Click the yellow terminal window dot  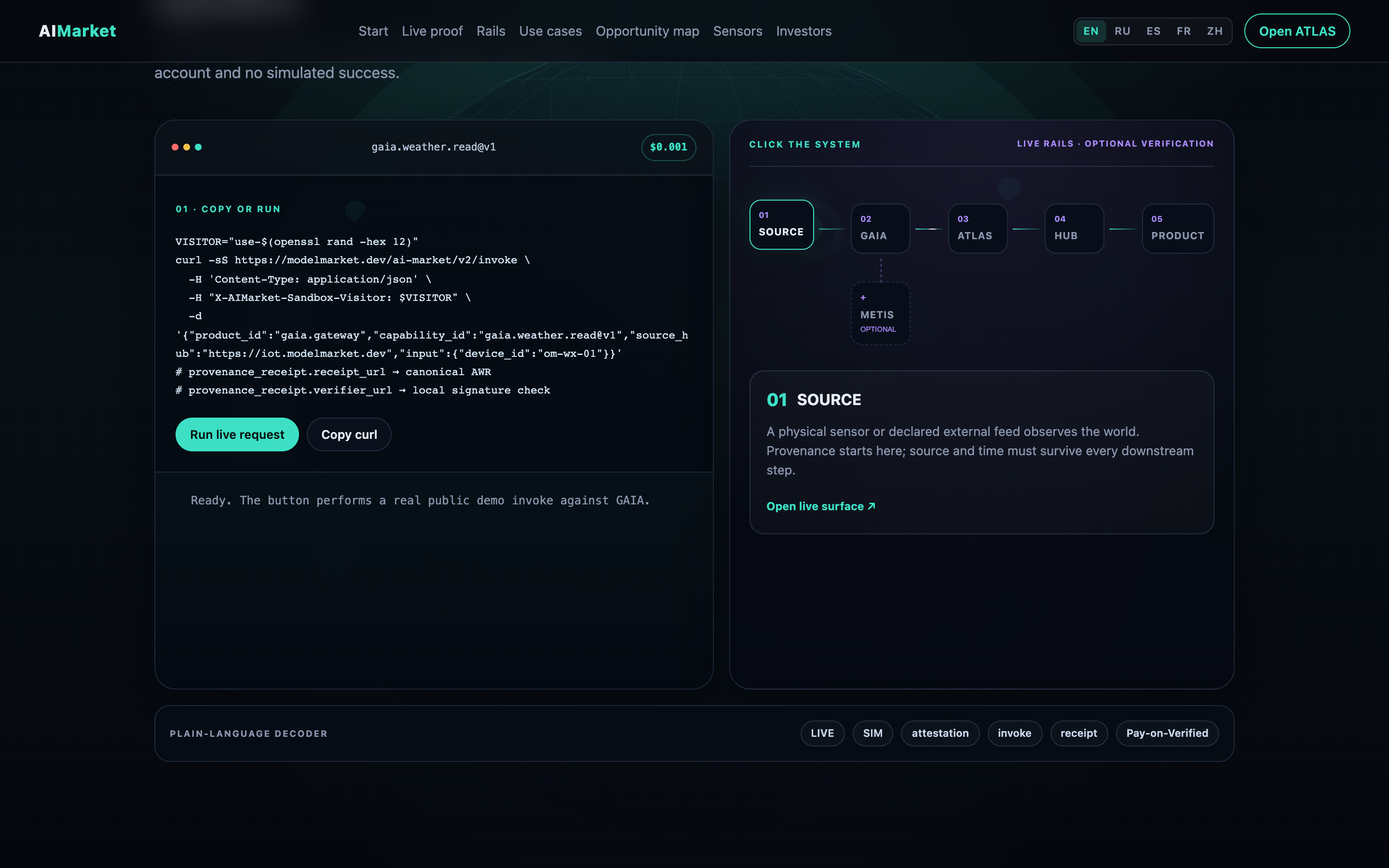(187, 147)
